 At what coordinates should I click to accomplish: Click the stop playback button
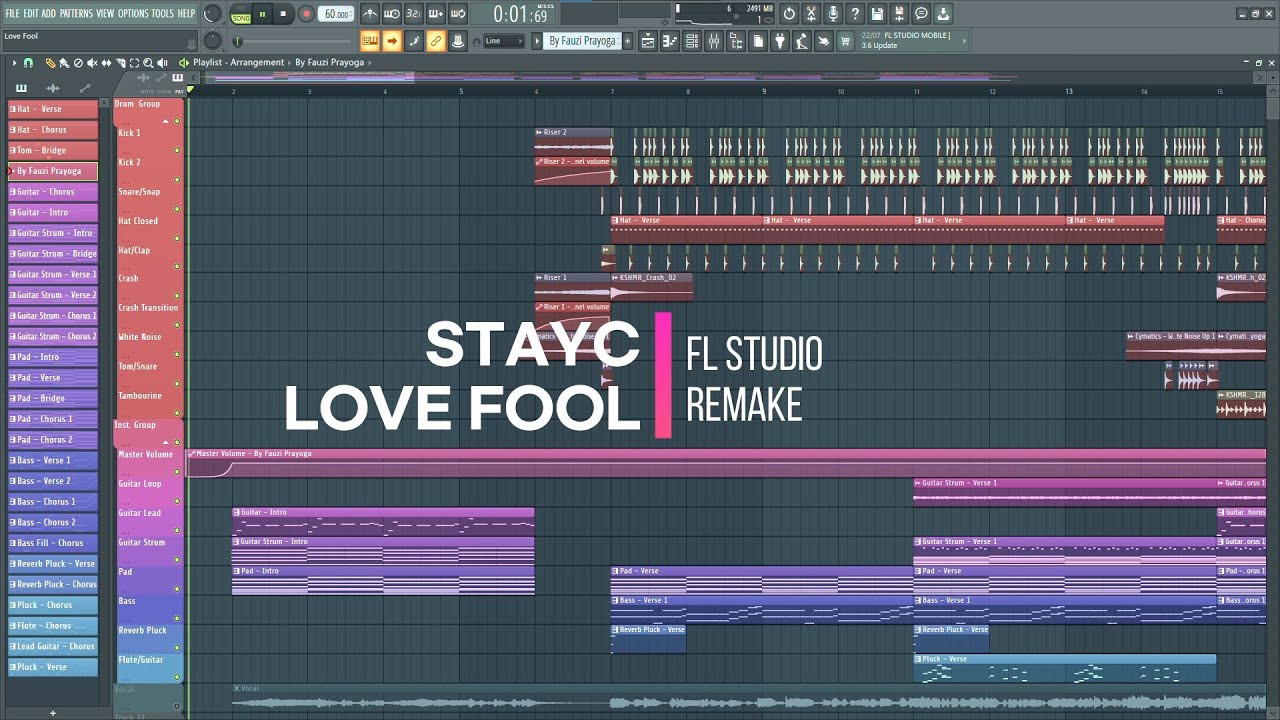[x=284, y=14]
